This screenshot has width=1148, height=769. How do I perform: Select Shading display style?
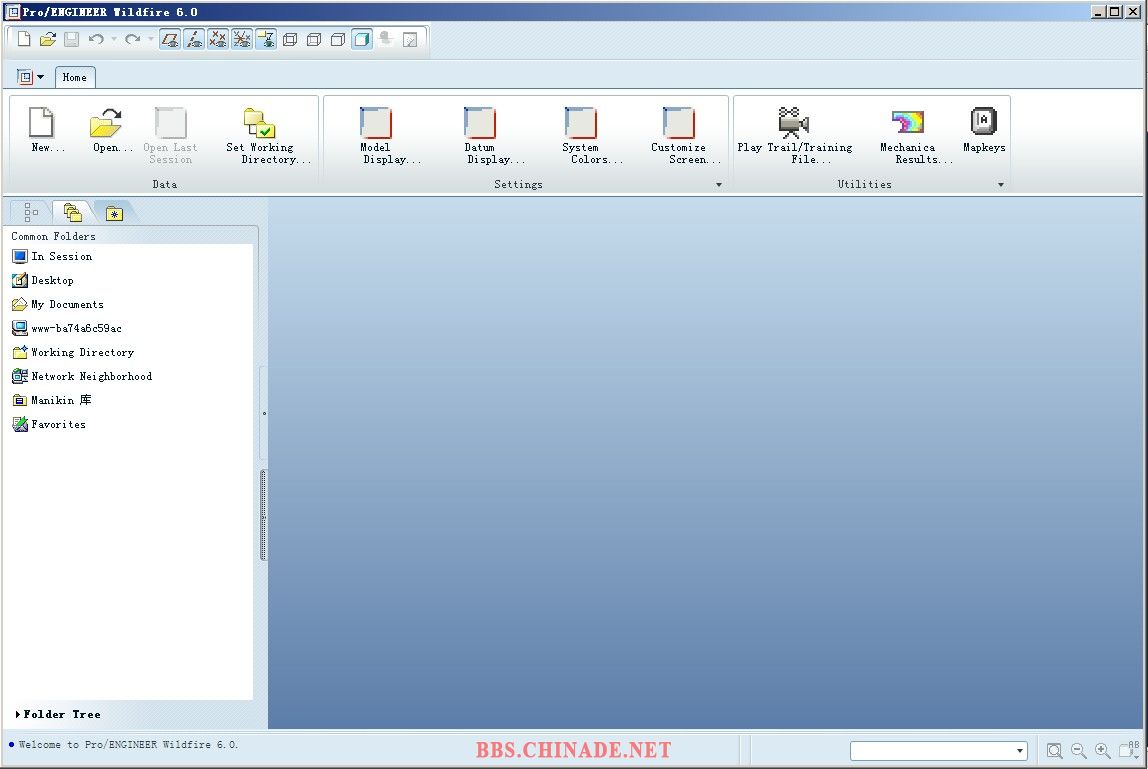tap(362, 39)
